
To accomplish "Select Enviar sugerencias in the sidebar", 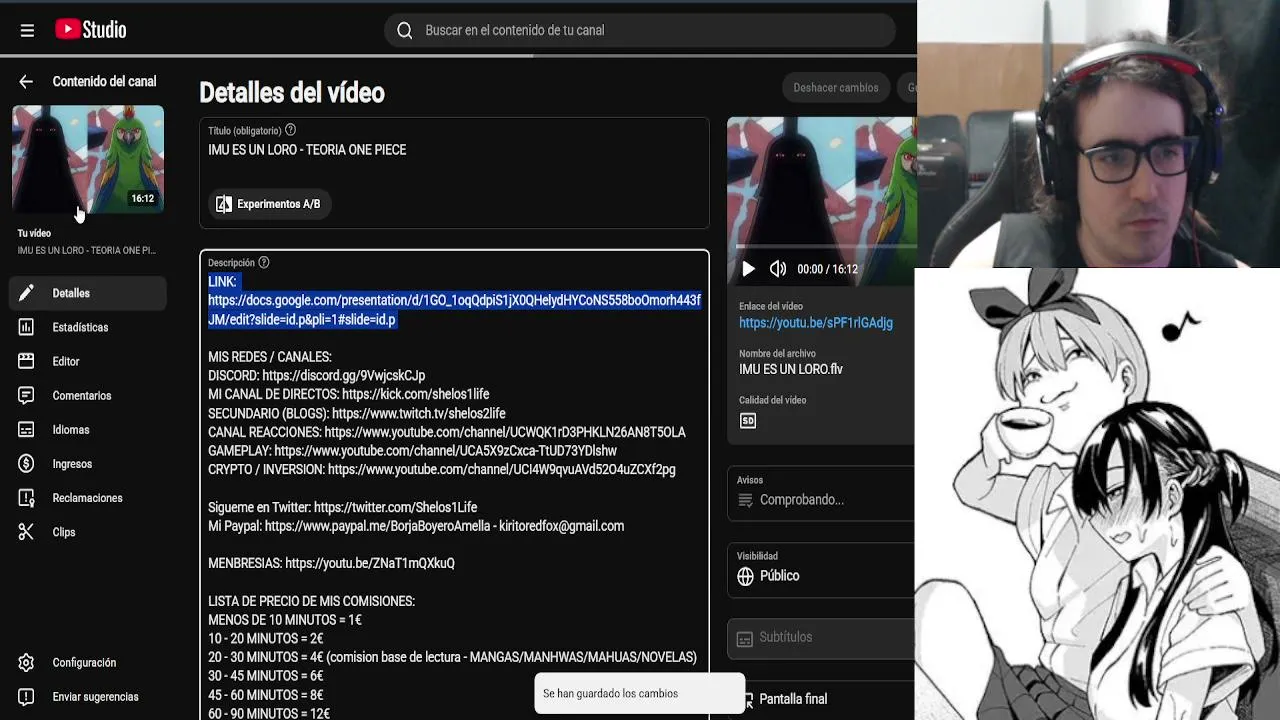I will point(88,696).
